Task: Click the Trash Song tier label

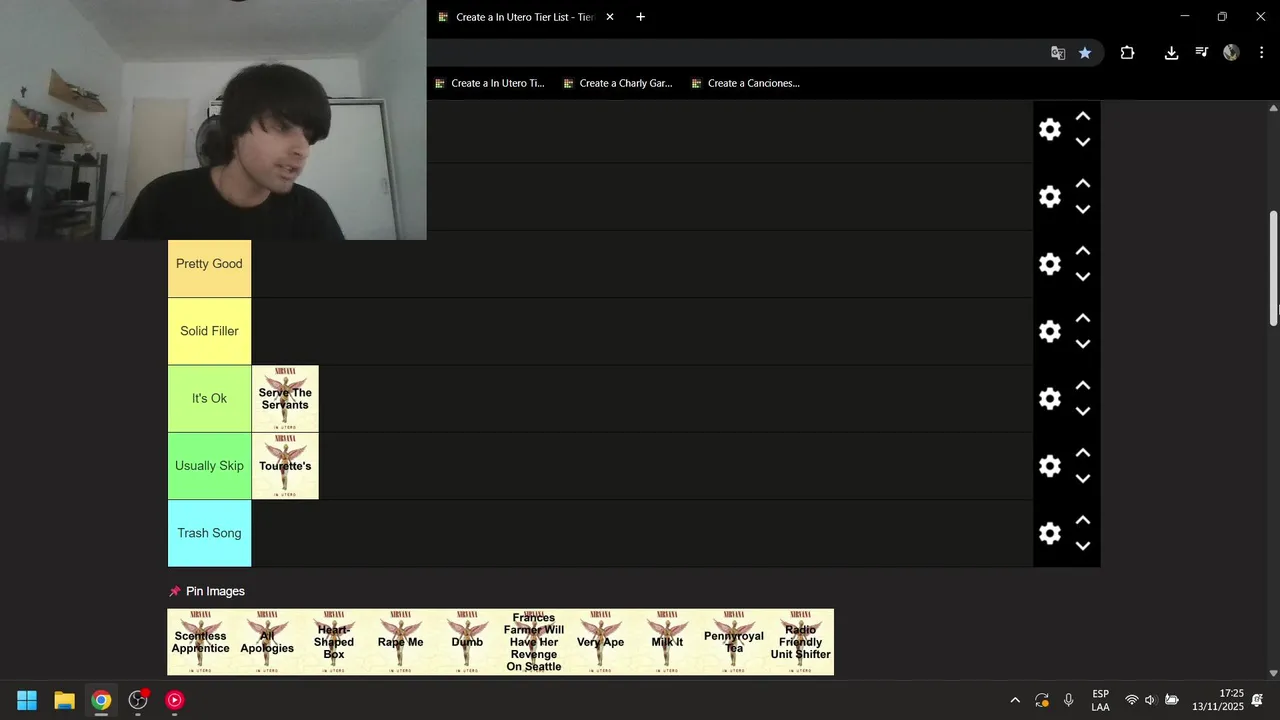Action: click(x=209, y=533)
